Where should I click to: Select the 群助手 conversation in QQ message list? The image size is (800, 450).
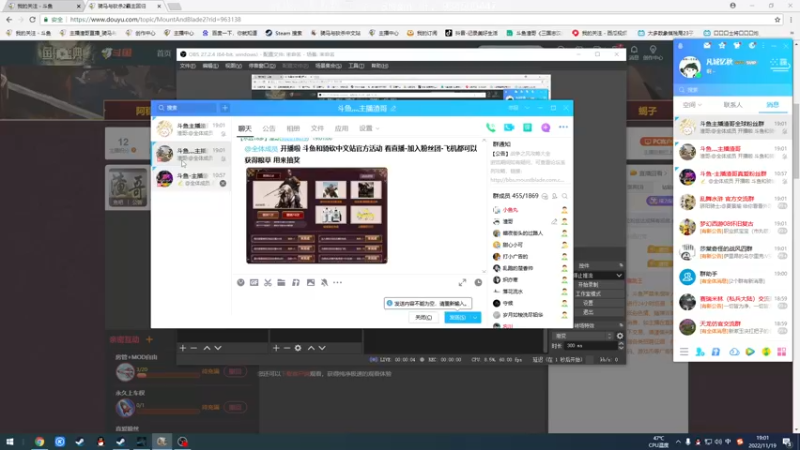[733, 277]
